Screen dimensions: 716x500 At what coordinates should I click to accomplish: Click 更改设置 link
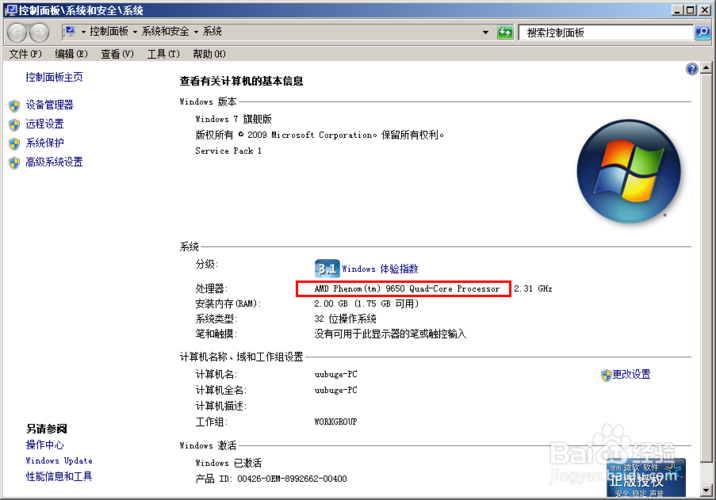(x=631, y=374)
